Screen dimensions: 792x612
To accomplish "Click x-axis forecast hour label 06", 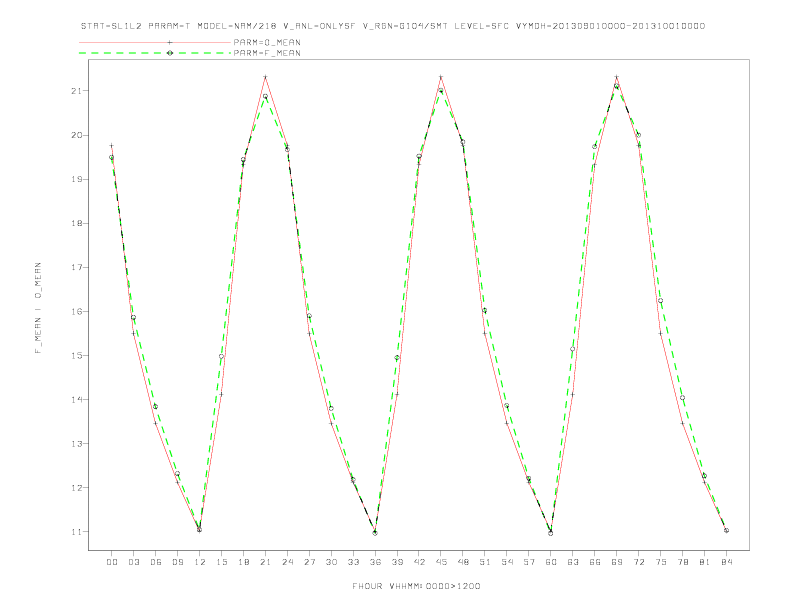I will [156, 562].
